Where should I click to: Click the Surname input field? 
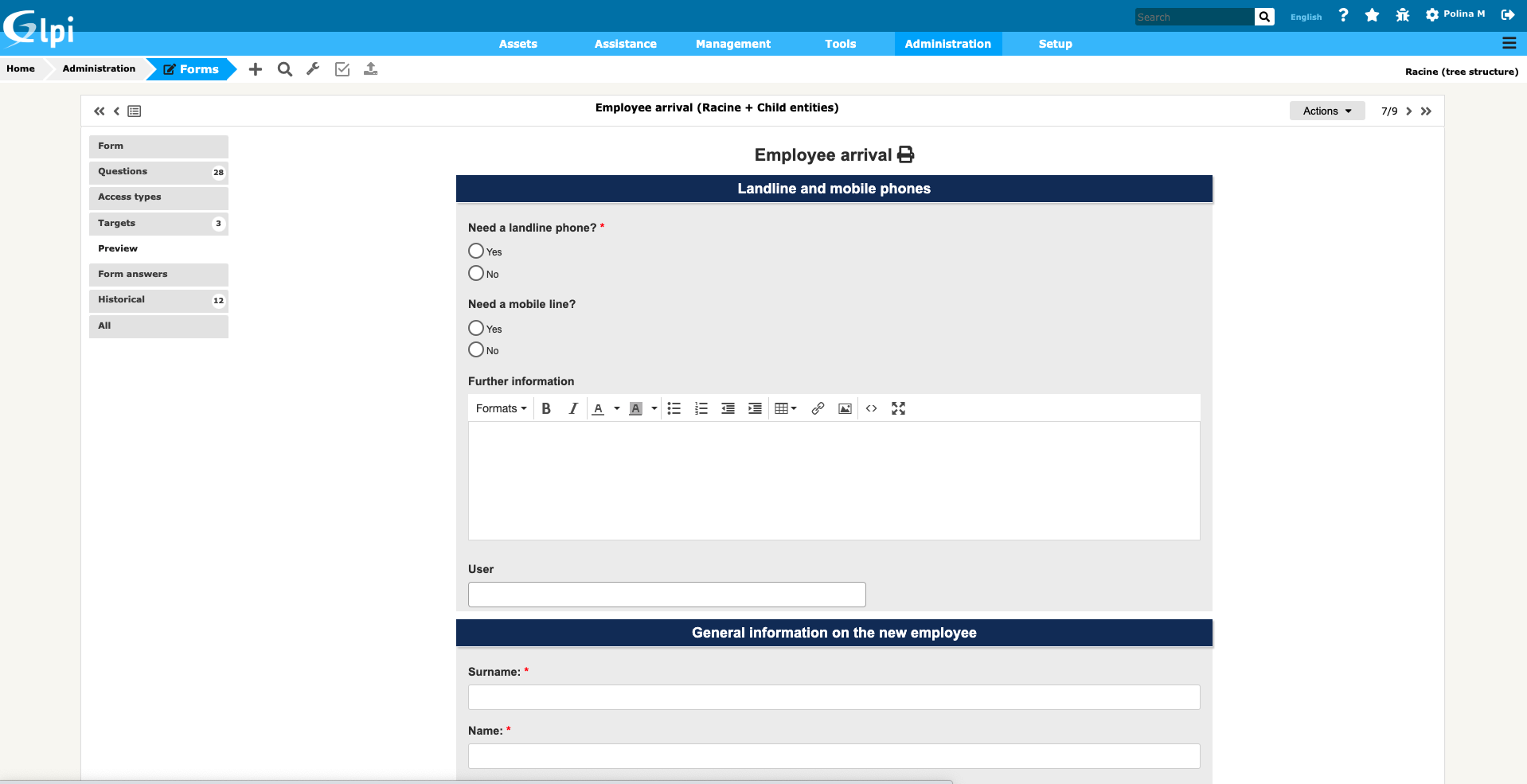(834, 697)
